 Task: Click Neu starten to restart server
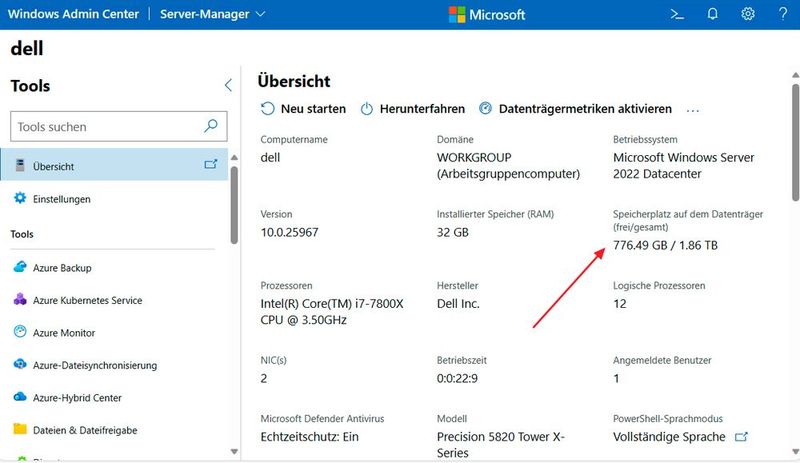[303, 109]
